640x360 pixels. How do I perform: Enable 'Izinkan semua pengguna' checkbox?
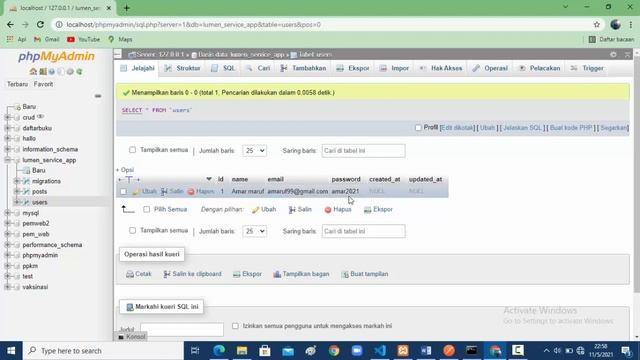235,326
